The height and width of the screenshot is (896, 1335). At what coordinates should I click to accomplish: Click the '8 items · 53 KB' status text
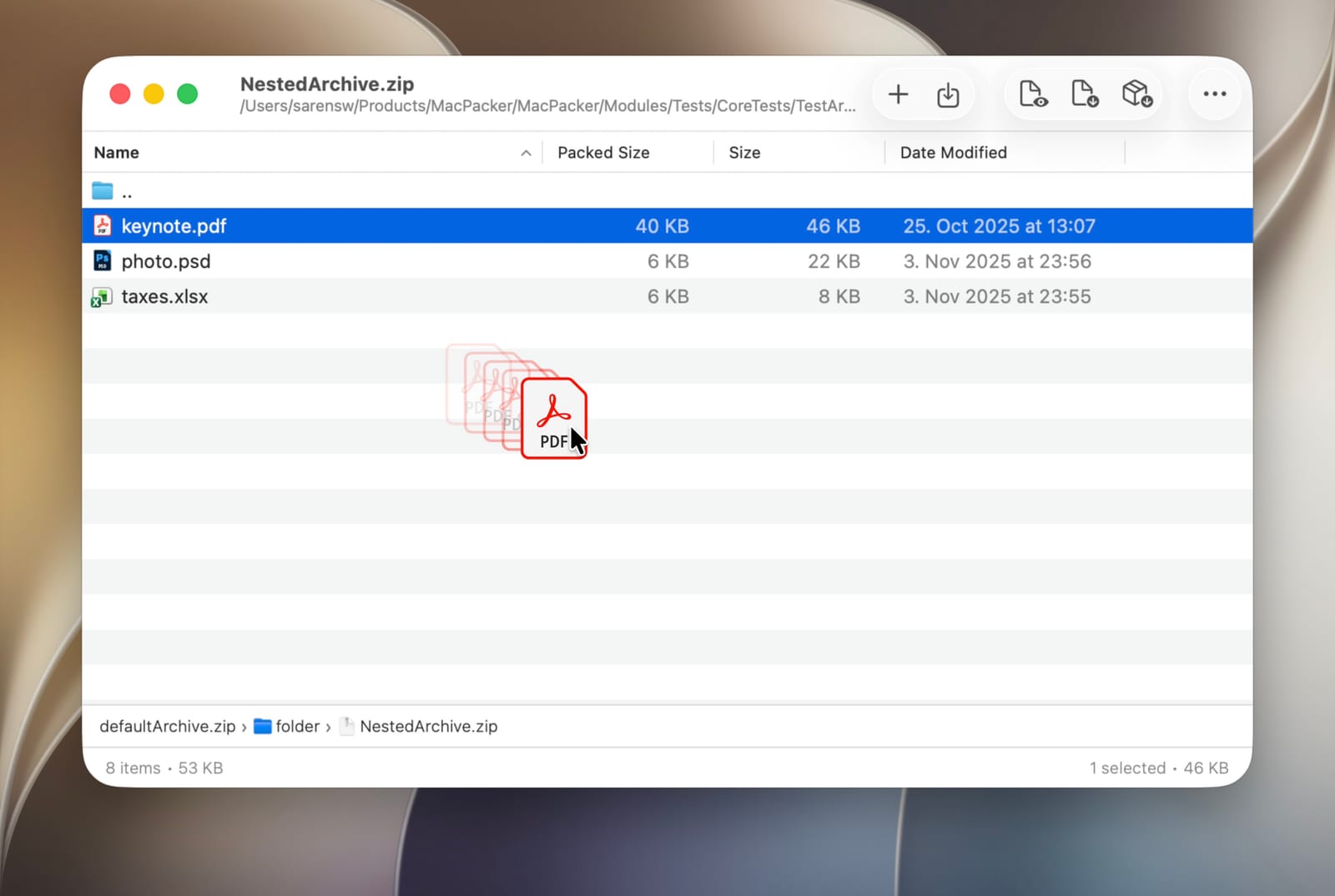tap(164, 768)
